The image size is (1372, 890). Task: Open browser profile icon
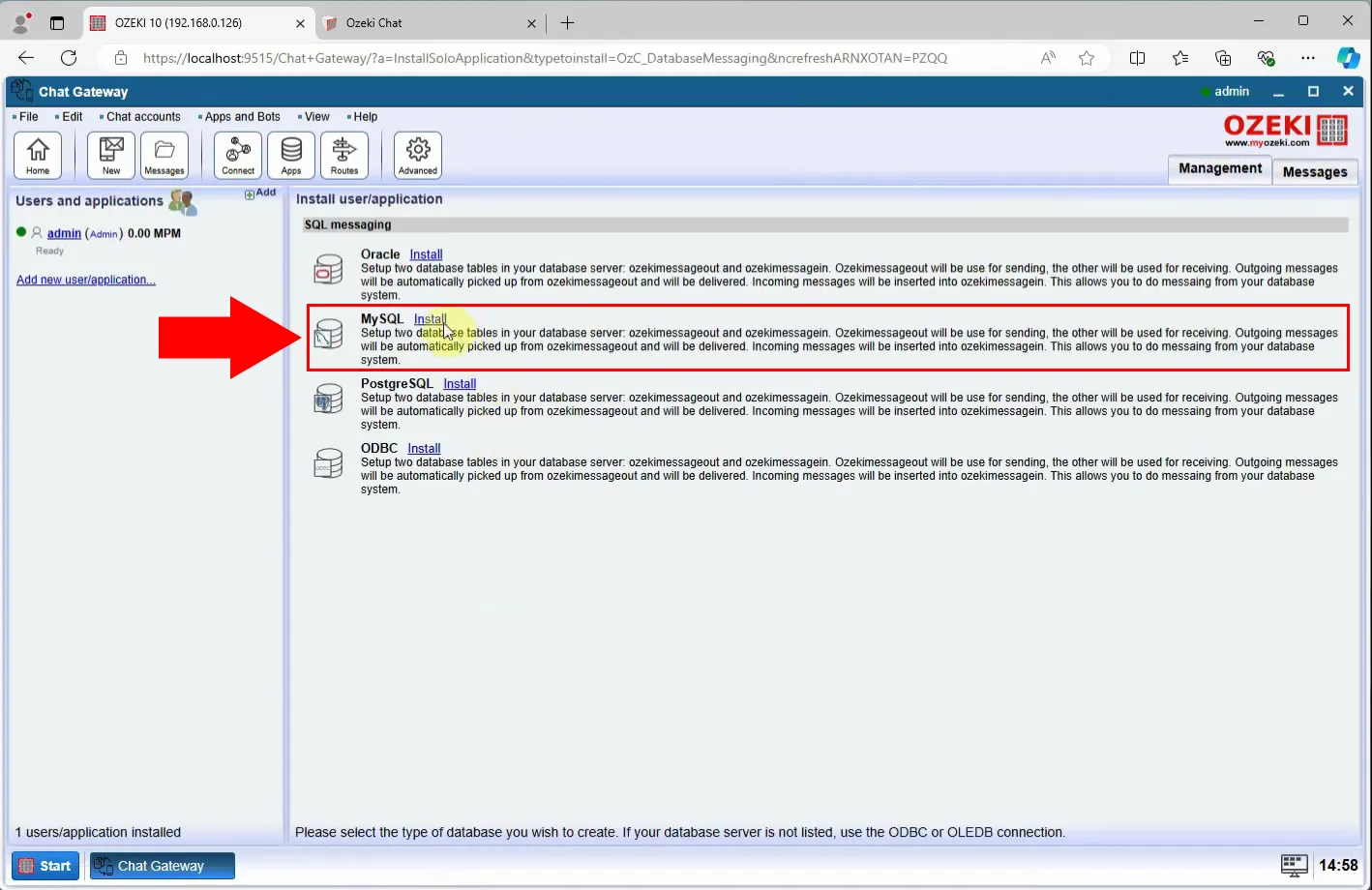(21, 22)
